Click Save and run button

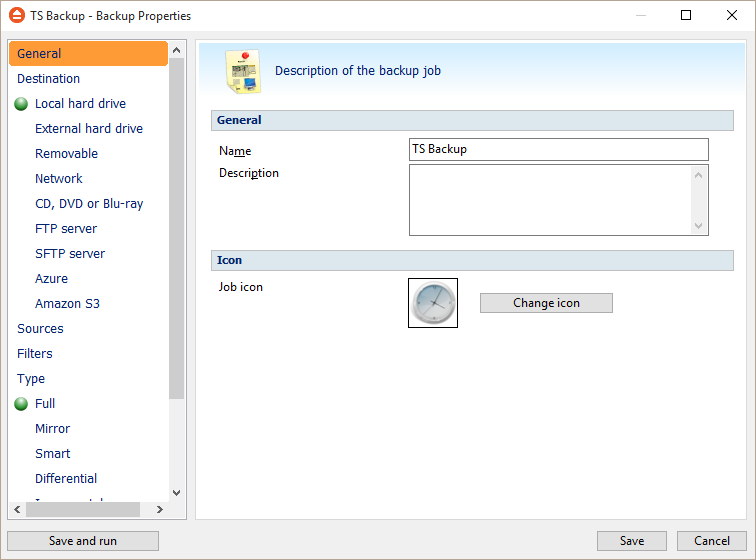(83, 541)
